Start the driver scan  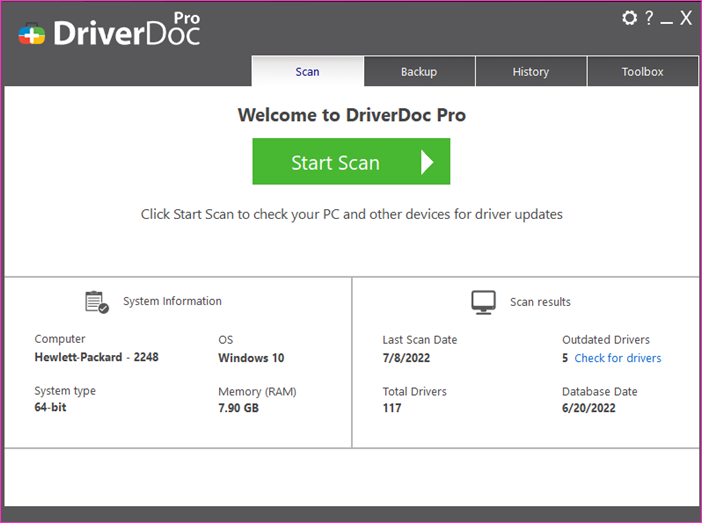coord(351,161)
